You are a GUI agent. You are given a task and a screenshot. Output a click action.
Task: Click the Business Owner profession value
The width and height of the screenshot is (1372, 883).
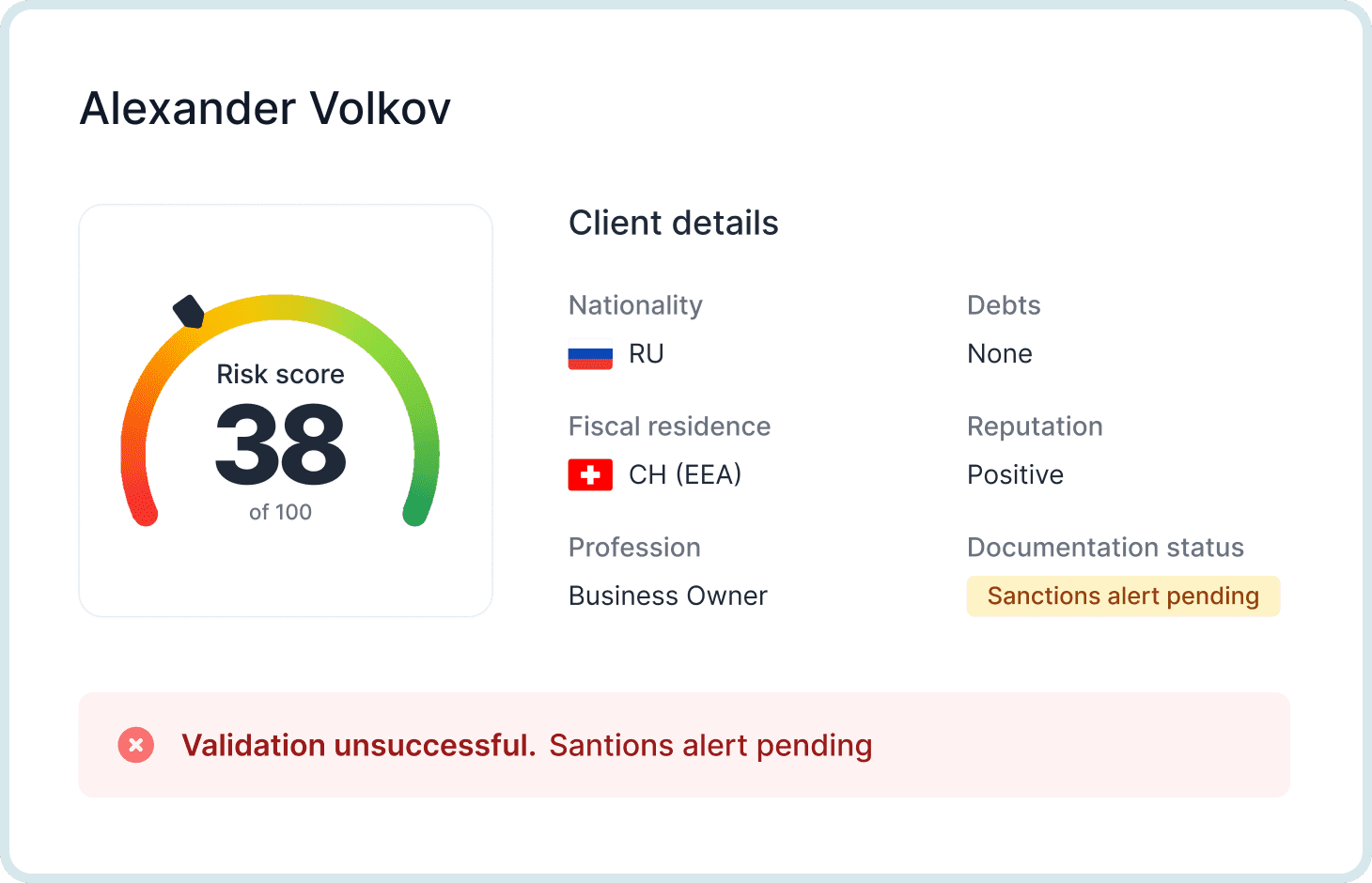coord(667,596)
